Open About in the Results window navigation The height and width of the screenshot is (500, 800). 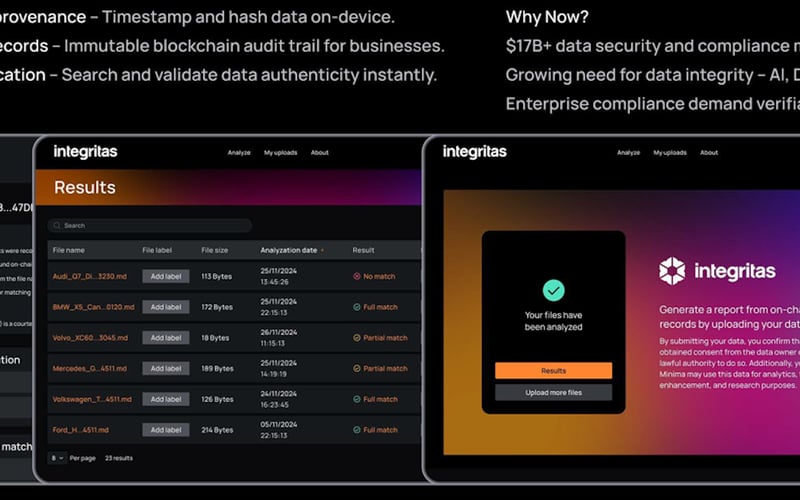pos(320,153)
